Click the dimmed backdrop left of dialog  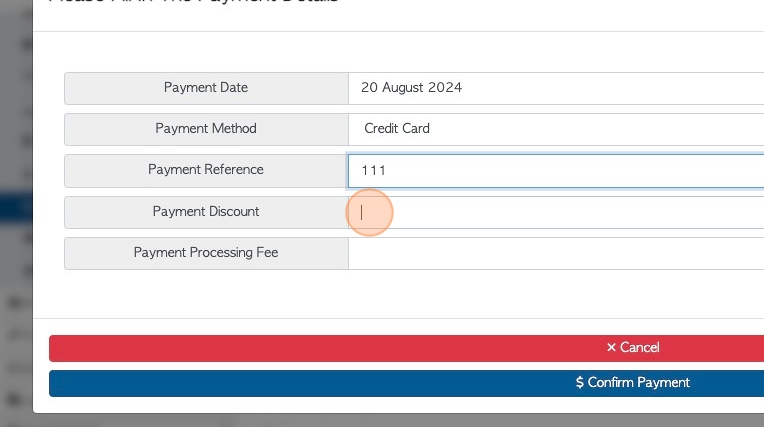16,122
